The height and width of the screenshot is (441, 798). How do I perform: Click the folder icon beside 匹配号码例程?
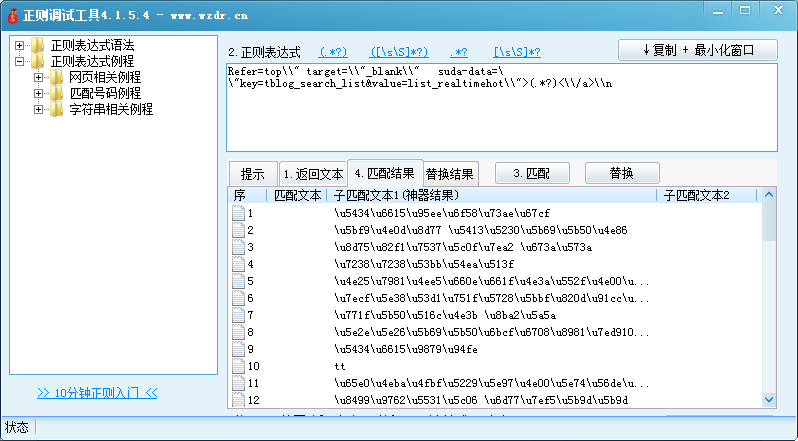pos(57,94)
